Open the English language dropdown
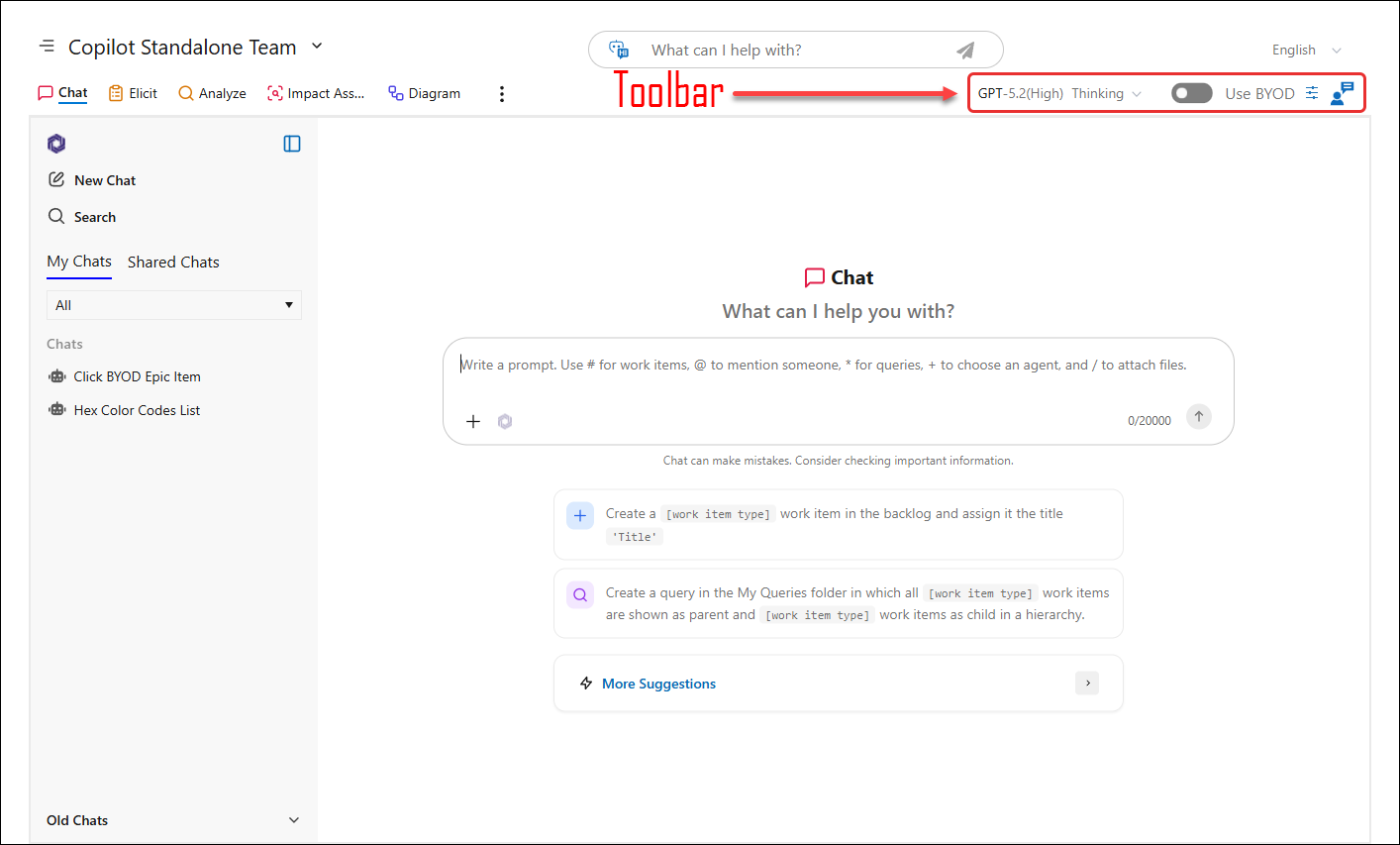 pyautogui.click(x=1306, y=50)
